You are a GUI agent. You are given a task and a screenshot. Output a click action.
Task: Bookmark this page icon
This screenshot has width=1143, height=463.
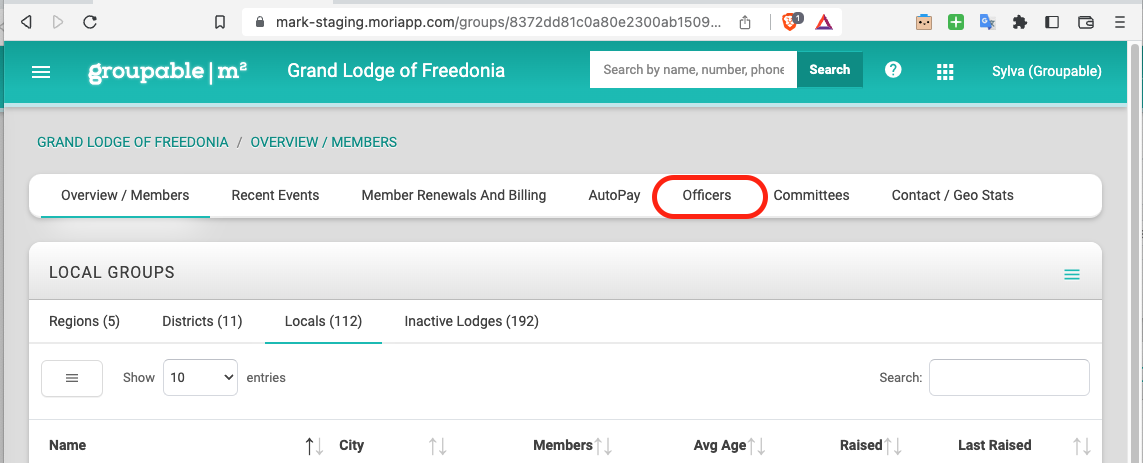[x=221, y=21]
